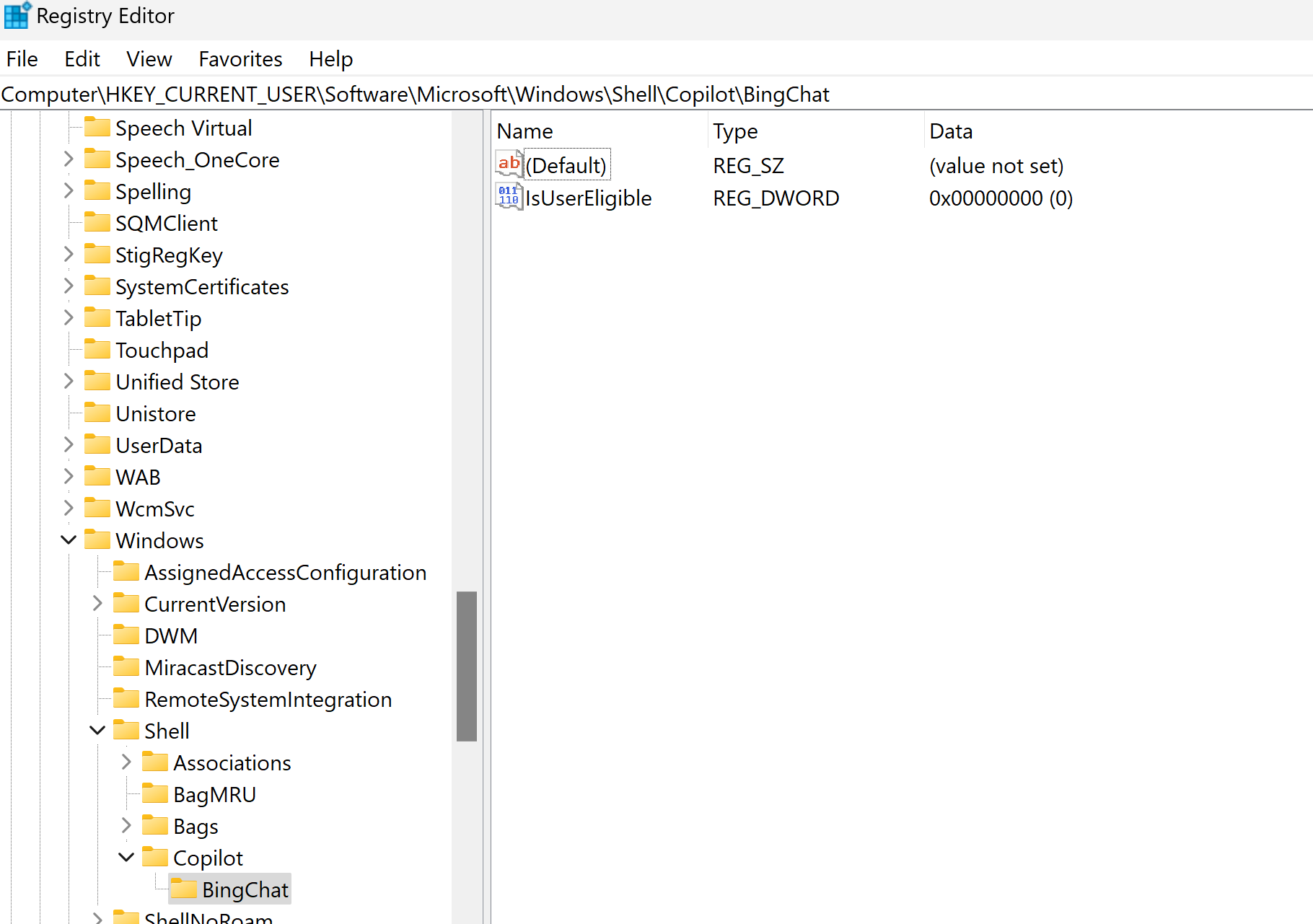Click the Type column header
Screen dimensions: 1313x924
click(816, 131)
